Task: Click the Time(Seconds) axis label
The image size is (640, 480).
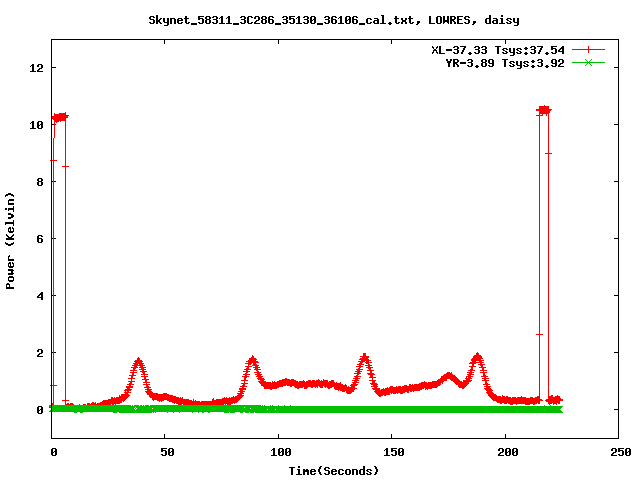Action: (x=334, y=471)
